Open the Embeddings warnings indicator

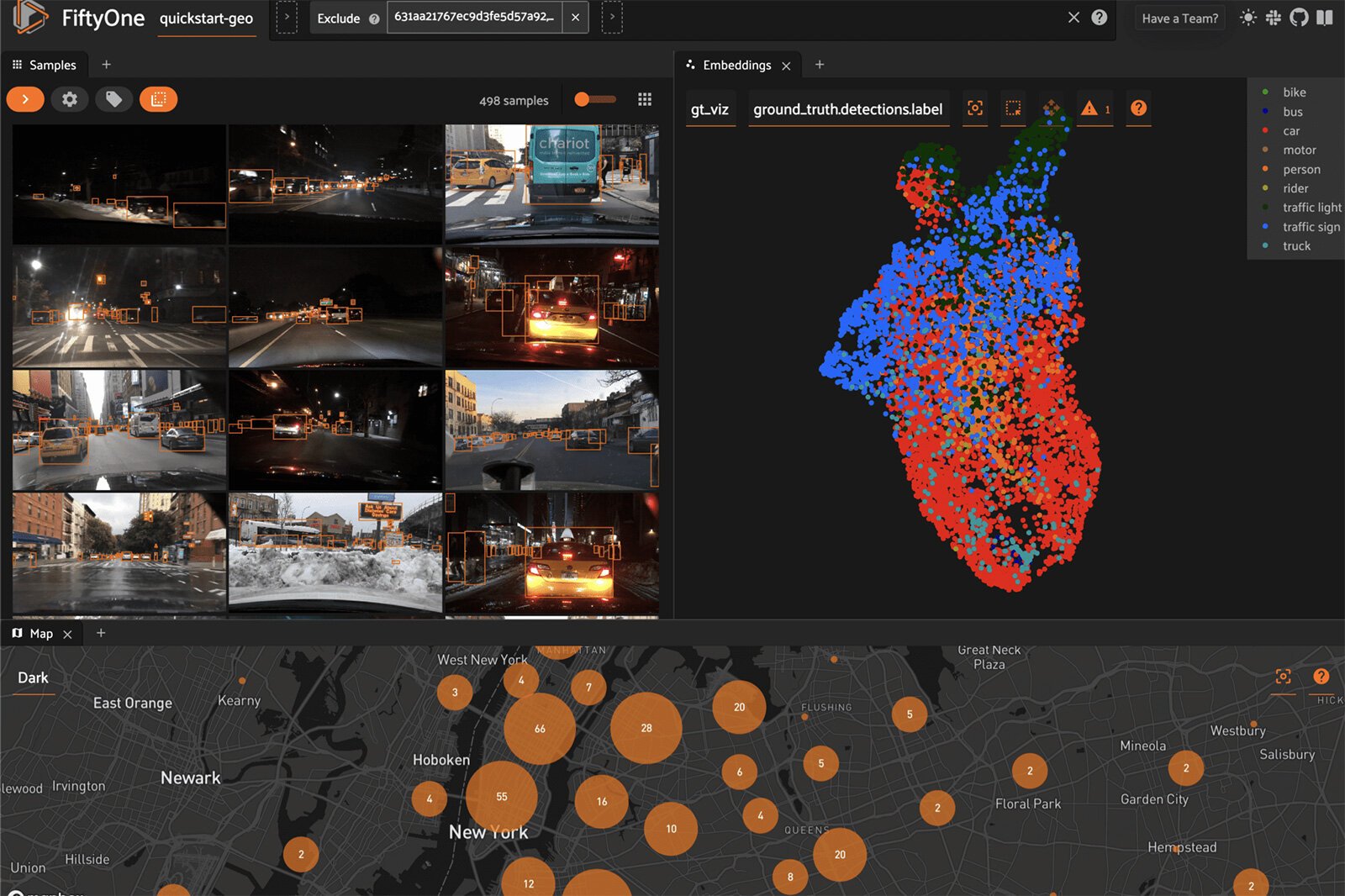coord(1089,108)
